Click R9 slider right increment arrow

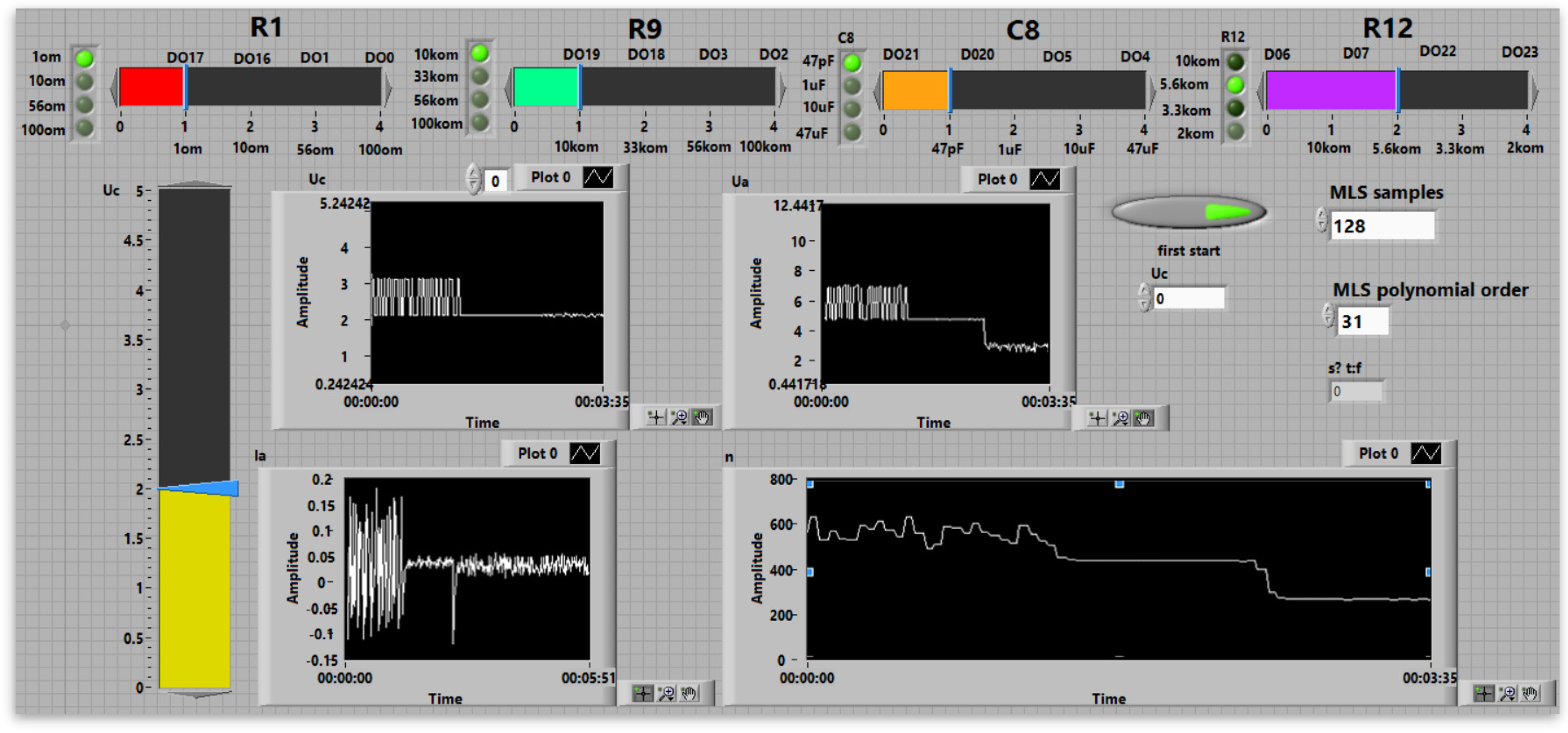pos(782,90)
